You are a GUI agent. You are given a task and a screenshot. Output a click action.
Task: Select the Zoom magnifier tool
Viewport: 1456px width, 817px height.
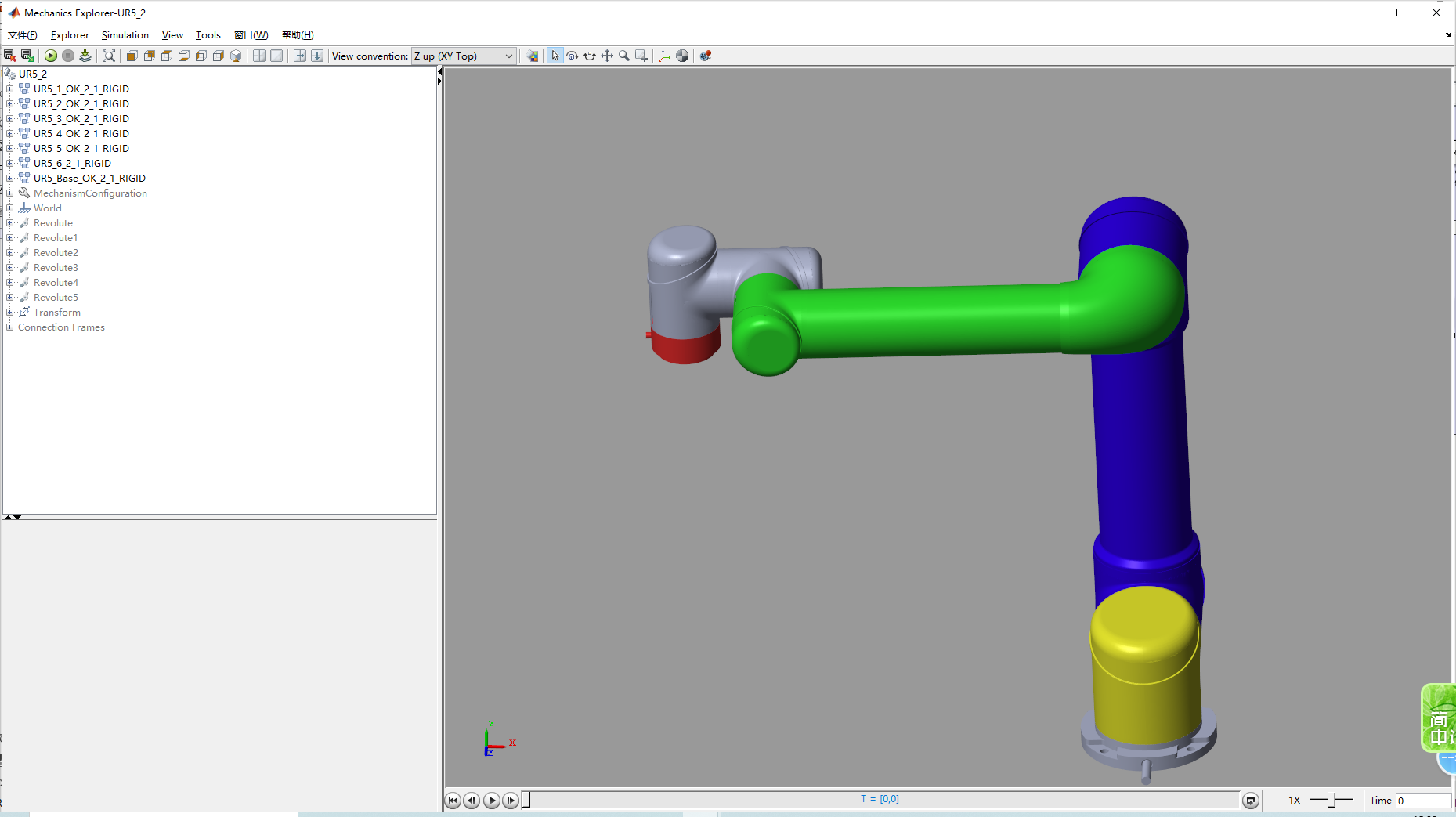click(624, 56)
